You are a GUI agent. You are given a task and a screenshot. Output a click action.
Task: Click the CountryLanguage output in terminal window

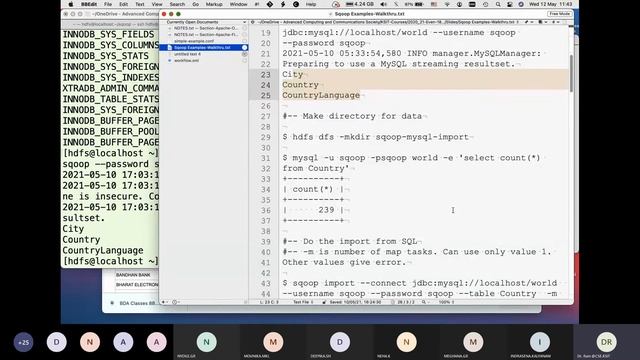coord(103,251)
